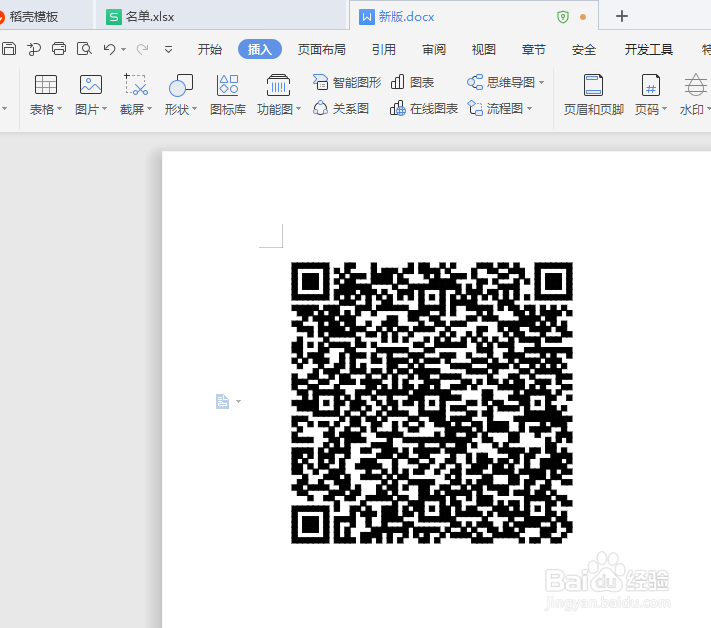Select the 新版.docx document tab

point(474,16)
